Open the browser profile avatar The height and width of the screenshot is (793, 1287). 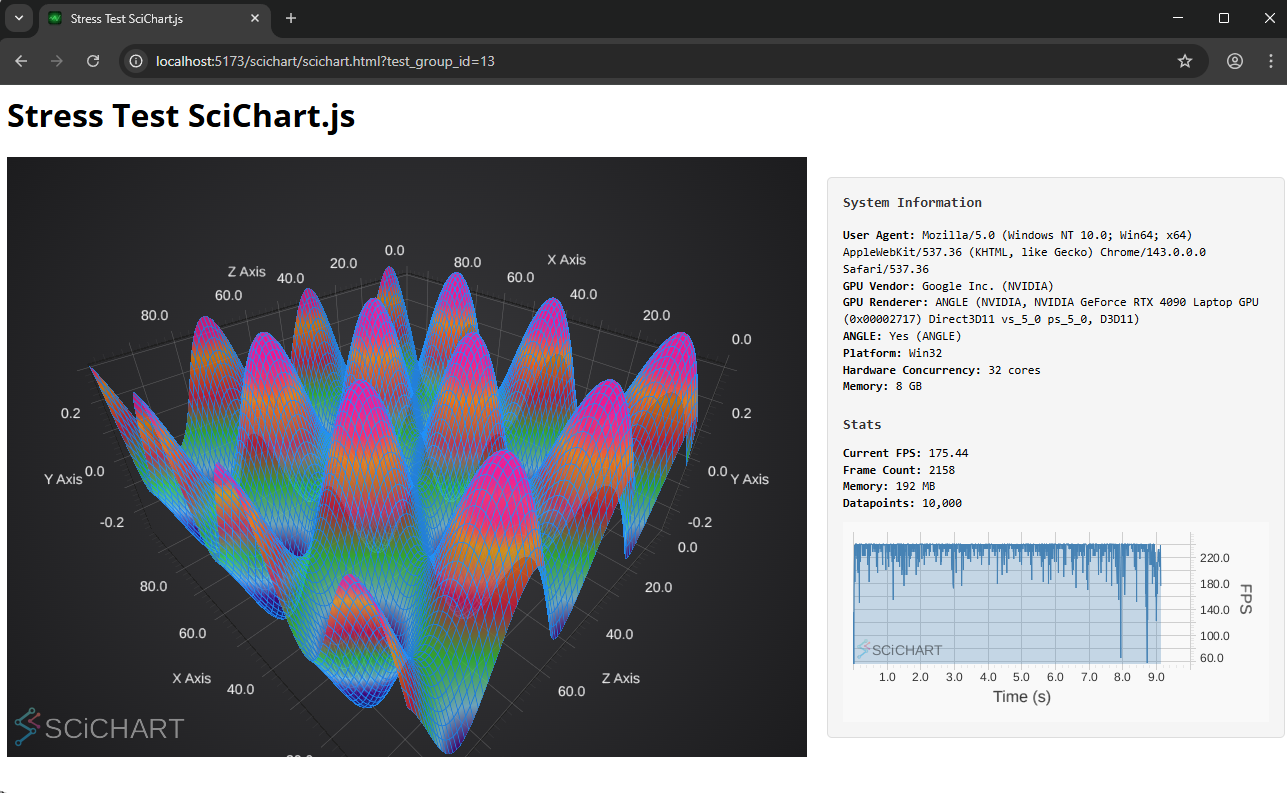1235,61
